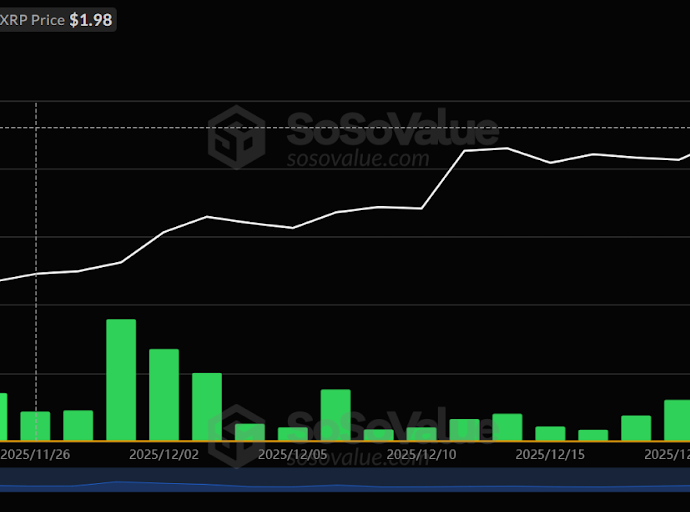This screenshot has width=690, height=512.
Task: Click the green bar directly above 2025/12/05
Action: tap(292, 433)
